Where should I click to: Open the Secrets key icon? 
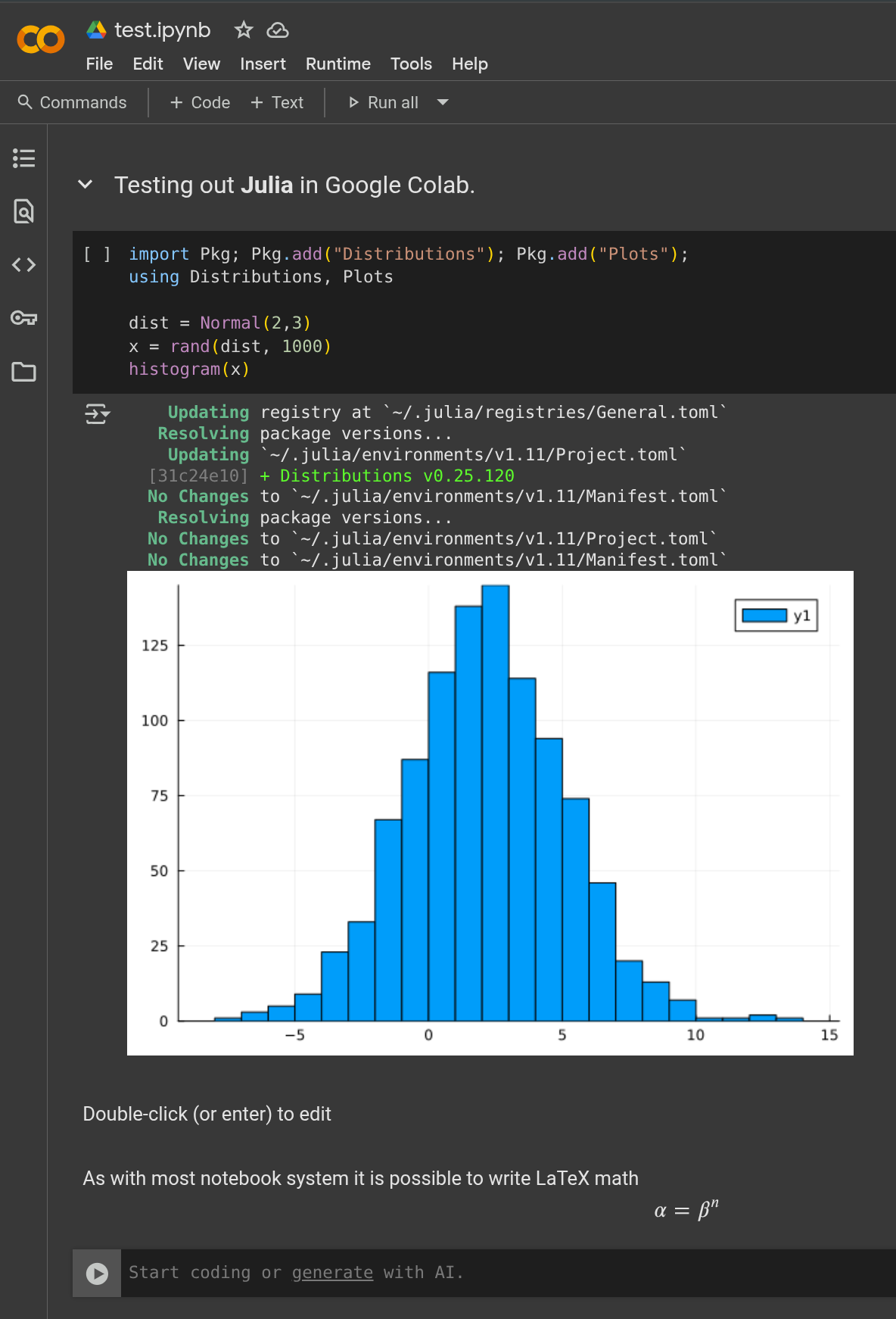23,318
